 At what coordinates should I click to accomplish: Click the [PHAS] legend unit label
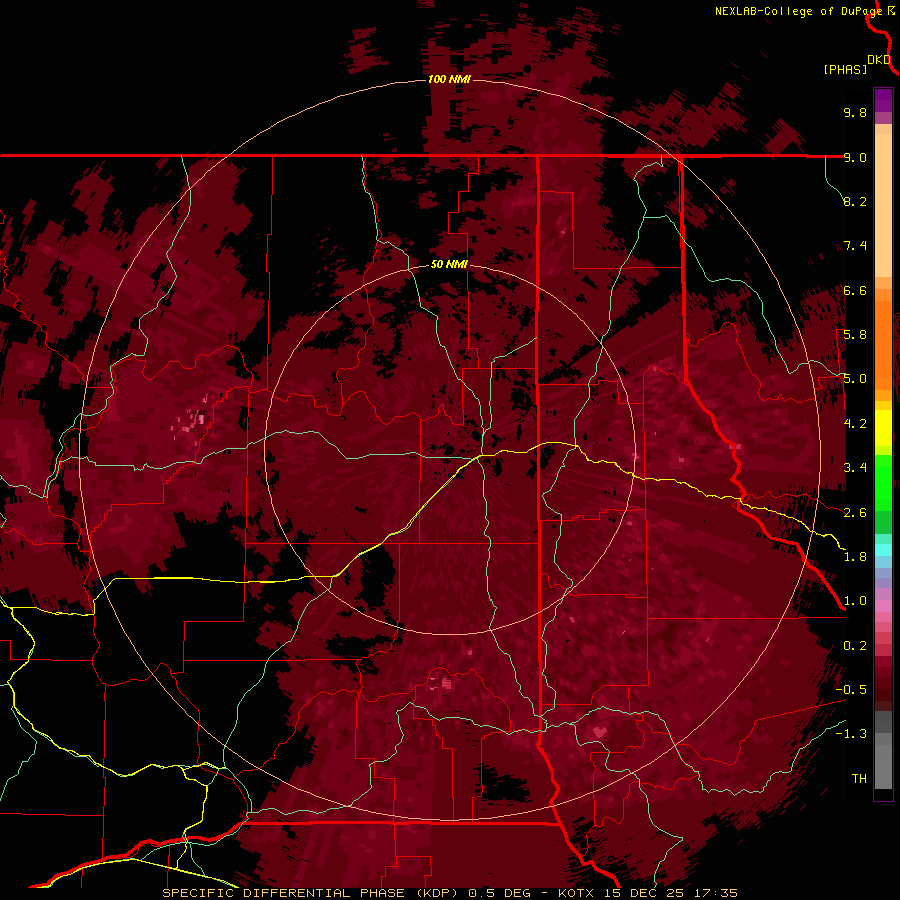pyautogui.click(x=845, y=70)
